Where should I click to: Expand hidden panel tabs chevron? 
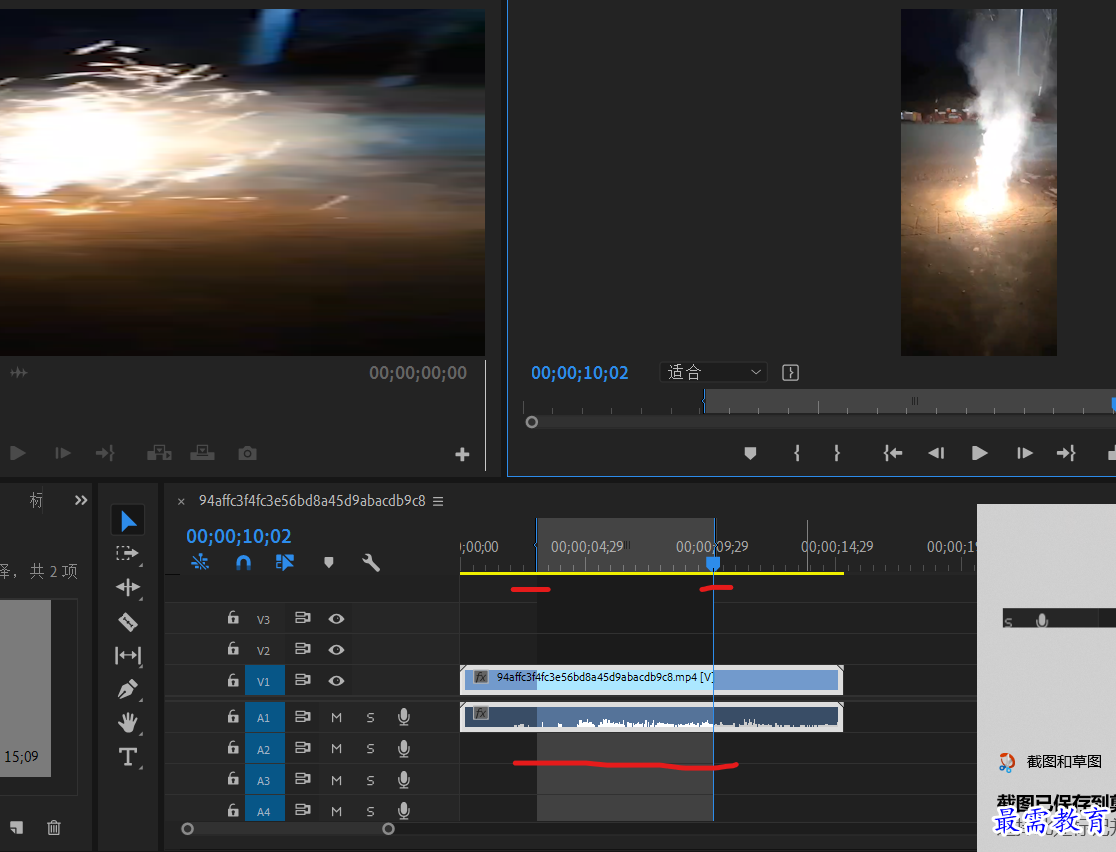tap(81, 500)
